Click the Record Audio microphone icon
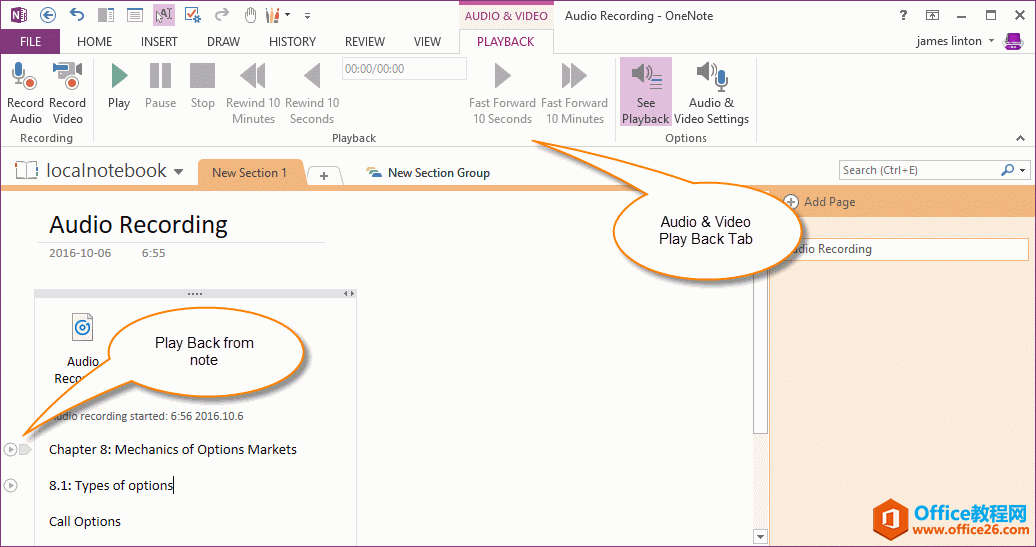The height and width of the screenshot is (547, 1036). [x=24, y=78]
